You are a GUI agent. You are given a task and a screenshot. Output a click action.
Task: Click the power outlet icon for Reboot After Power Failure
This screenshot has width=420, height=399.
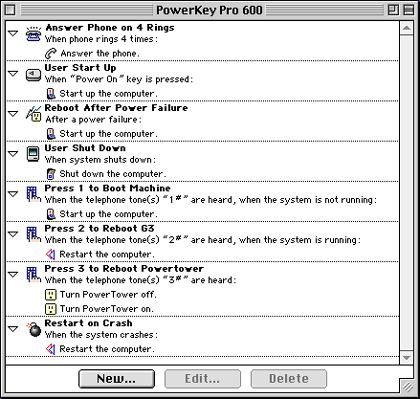point(34,114)
